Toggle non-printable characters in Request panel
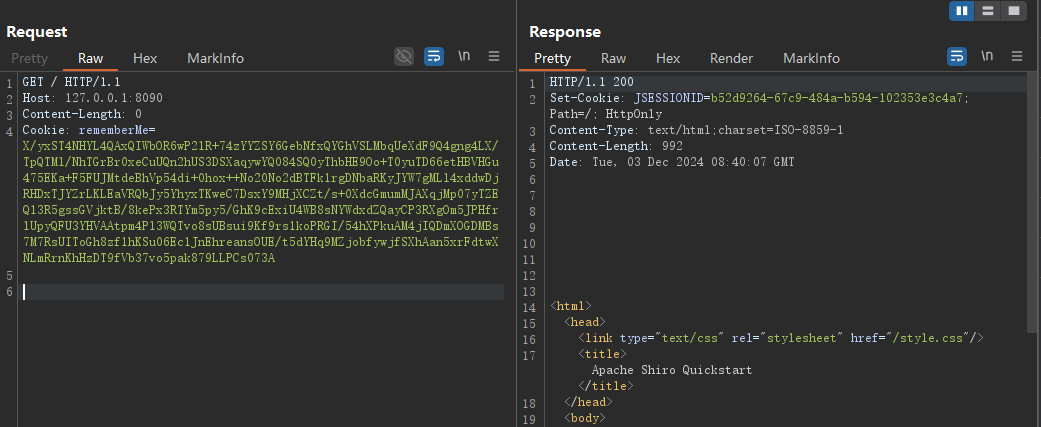Viewport: 1041px width, 427px height. [464, 56]
